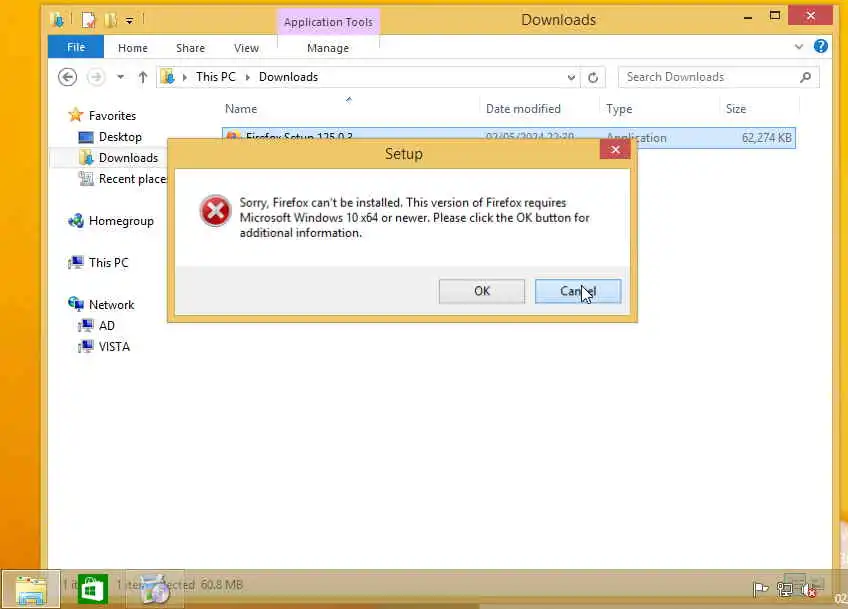848x609 pixels.
Task: Click the folder icon in address bar
Action: (168, 77)
